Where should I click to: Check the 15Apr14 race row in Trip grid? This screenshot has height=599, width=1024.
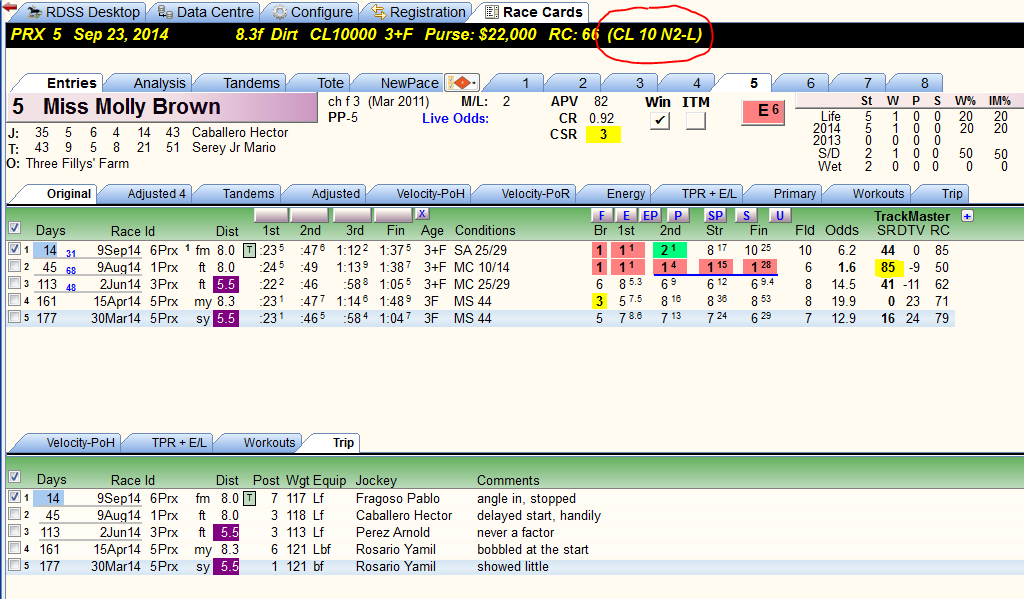point(14,548)
